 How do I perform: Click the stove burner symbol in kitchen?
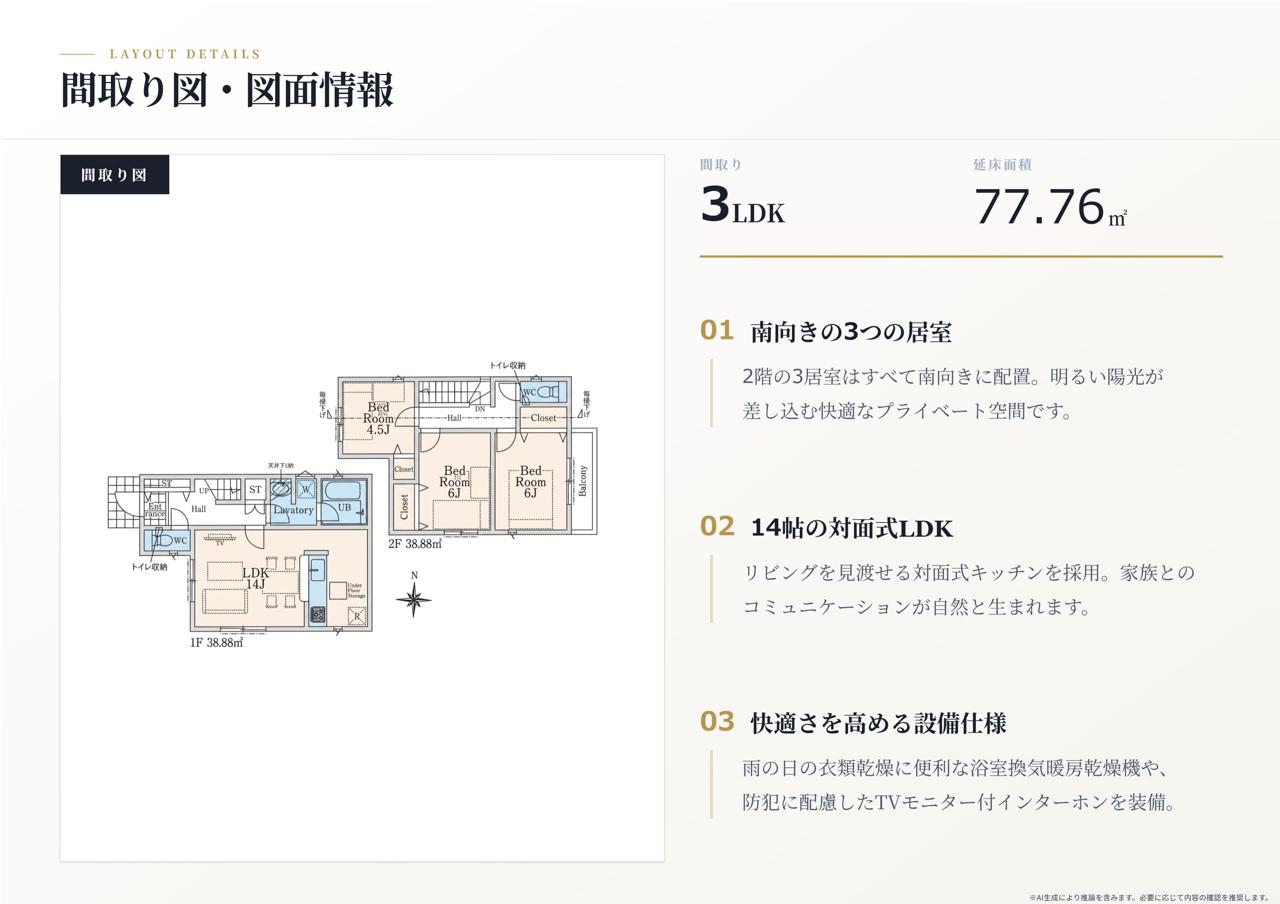click(317, 615)
